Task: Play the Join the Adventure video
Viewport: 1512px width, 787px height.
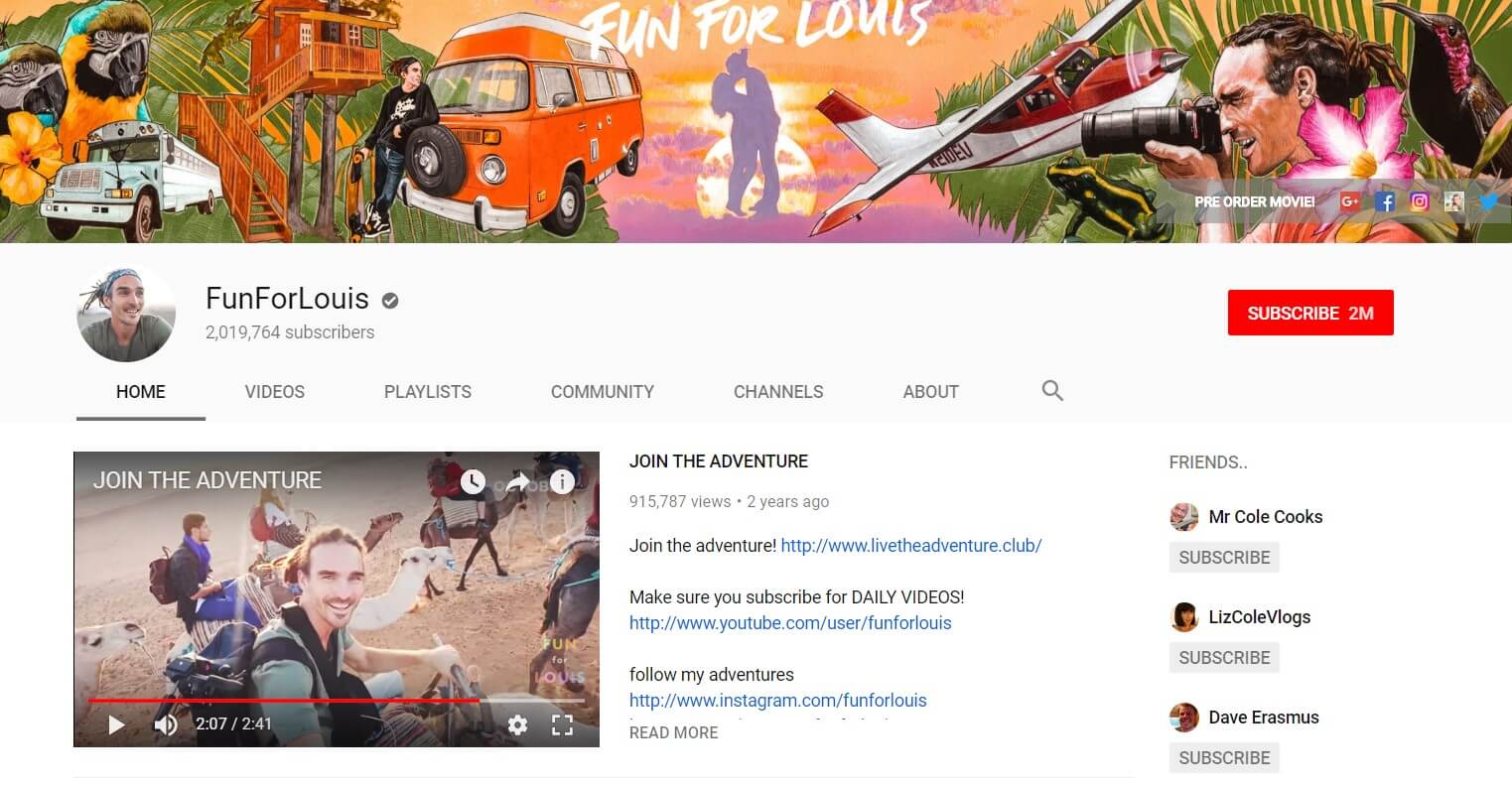Action: (116, 724)
